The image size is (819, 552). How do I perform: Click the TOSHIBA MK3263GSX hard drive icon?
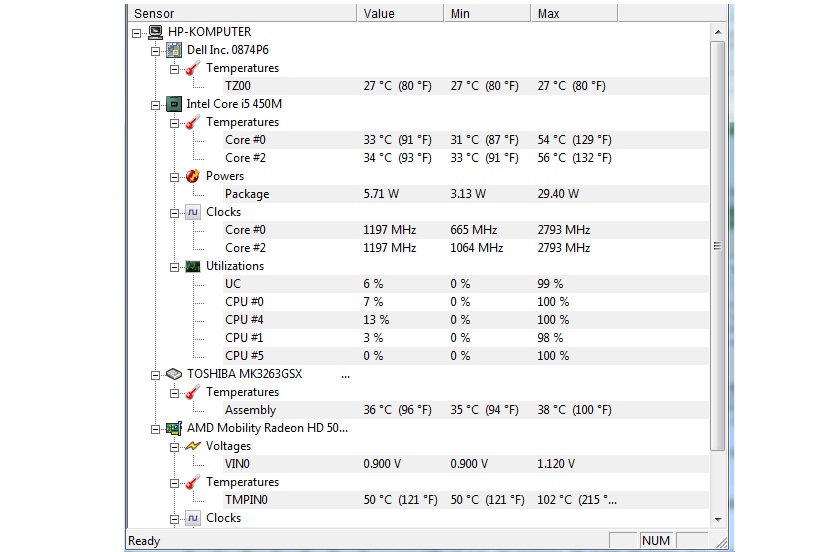coord(174,374)
